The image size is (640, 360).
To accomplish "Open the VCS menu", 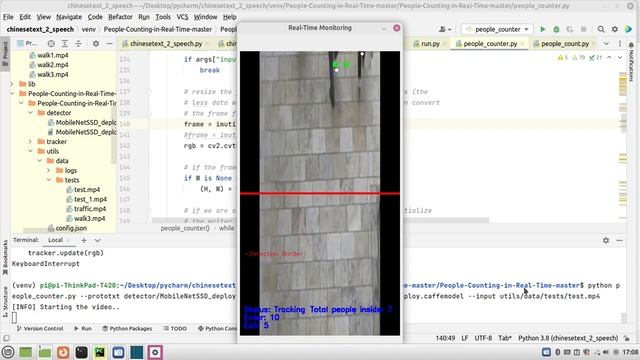I will click(182, 17).
